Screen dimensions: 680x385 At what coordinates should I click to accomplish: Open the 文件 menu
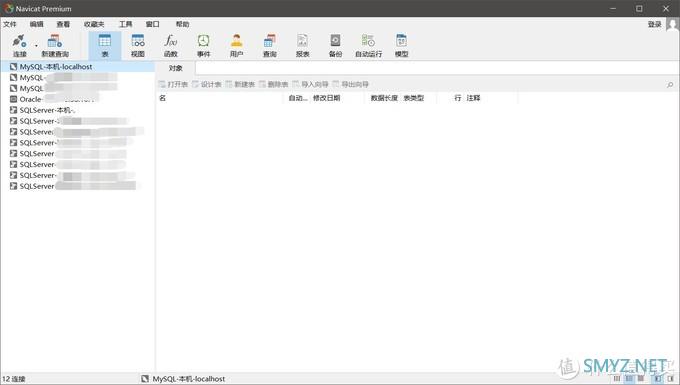point(10,24)
